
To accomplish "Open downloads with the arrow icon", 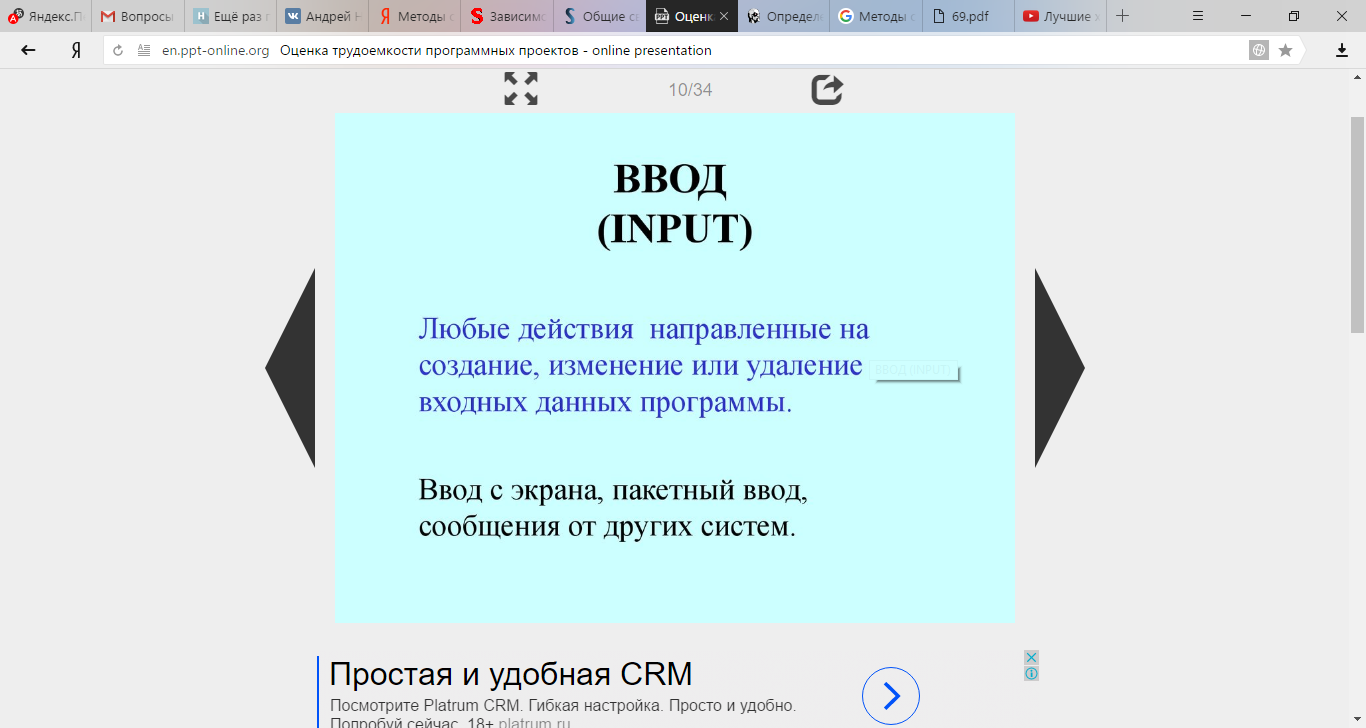I will [1342, 50].
